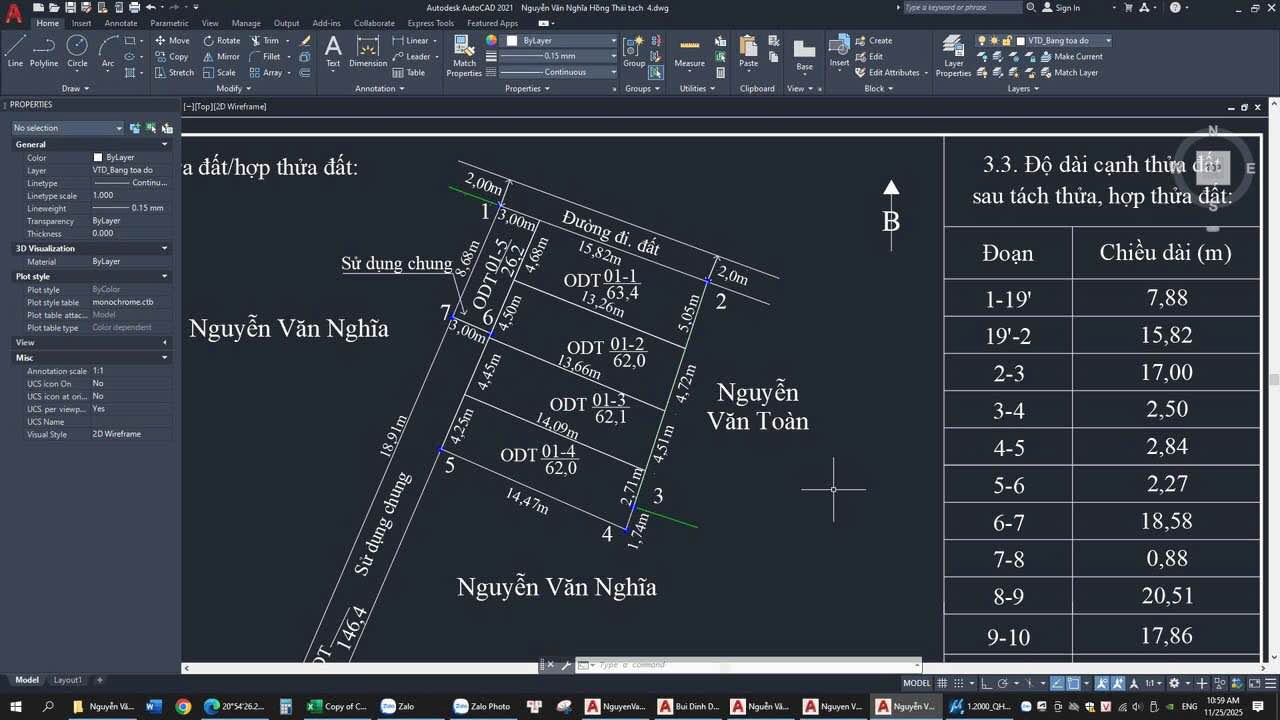Select the Mirror tool
Image resolution: width=1280 pixels, height=720 pixels.
[x=222, y=56]
